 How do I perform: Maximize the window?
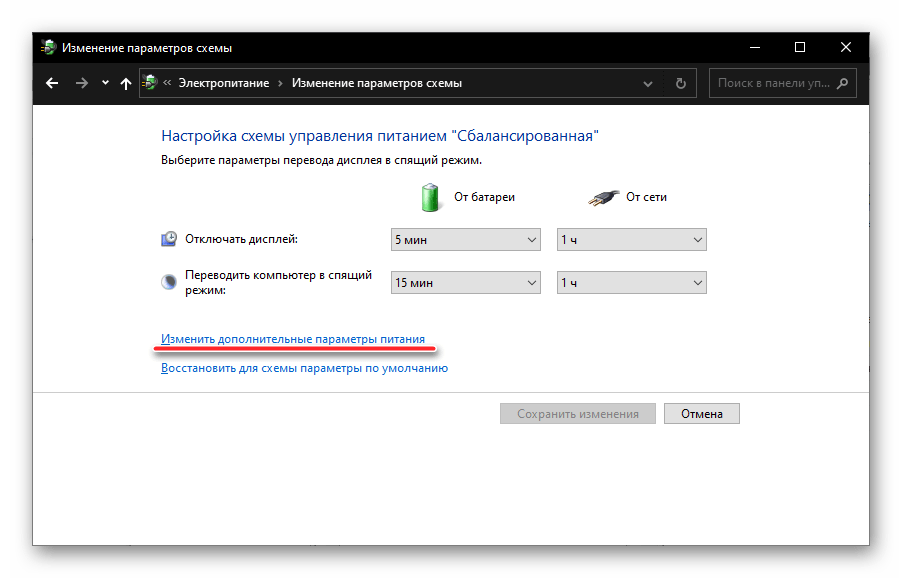[x=800, y=47]
